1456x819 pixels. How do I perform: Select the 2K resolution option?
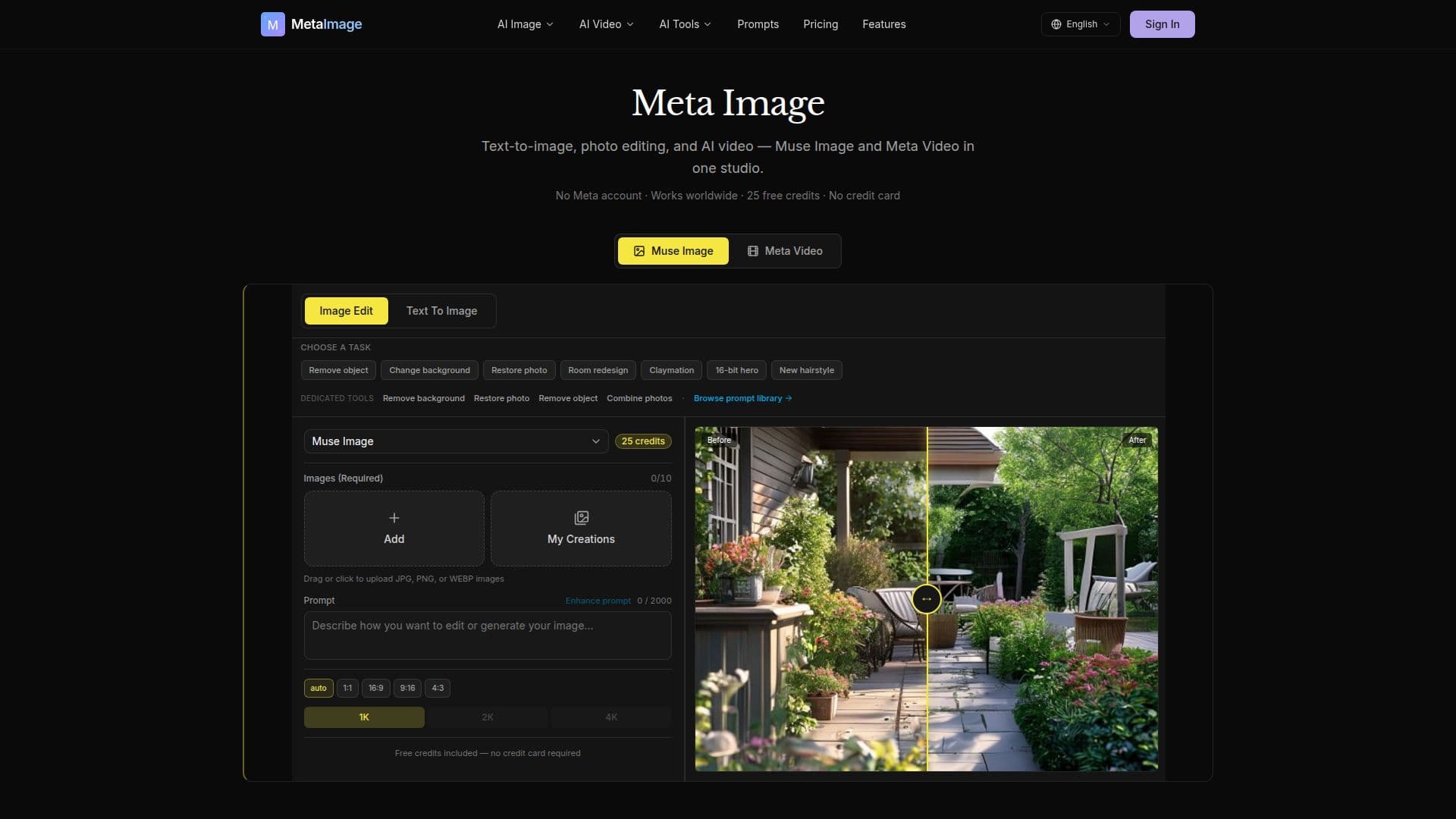click(x=488, y=717)
